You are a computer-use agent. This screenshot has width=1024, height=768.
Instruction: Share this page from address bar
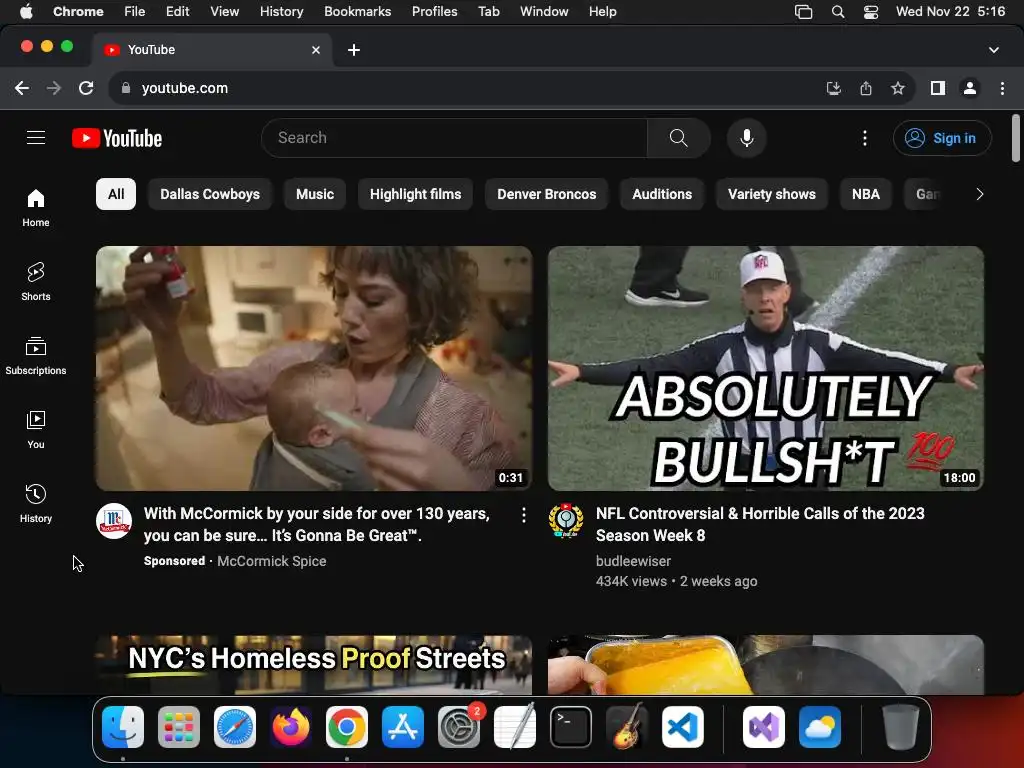click(866, 88)
